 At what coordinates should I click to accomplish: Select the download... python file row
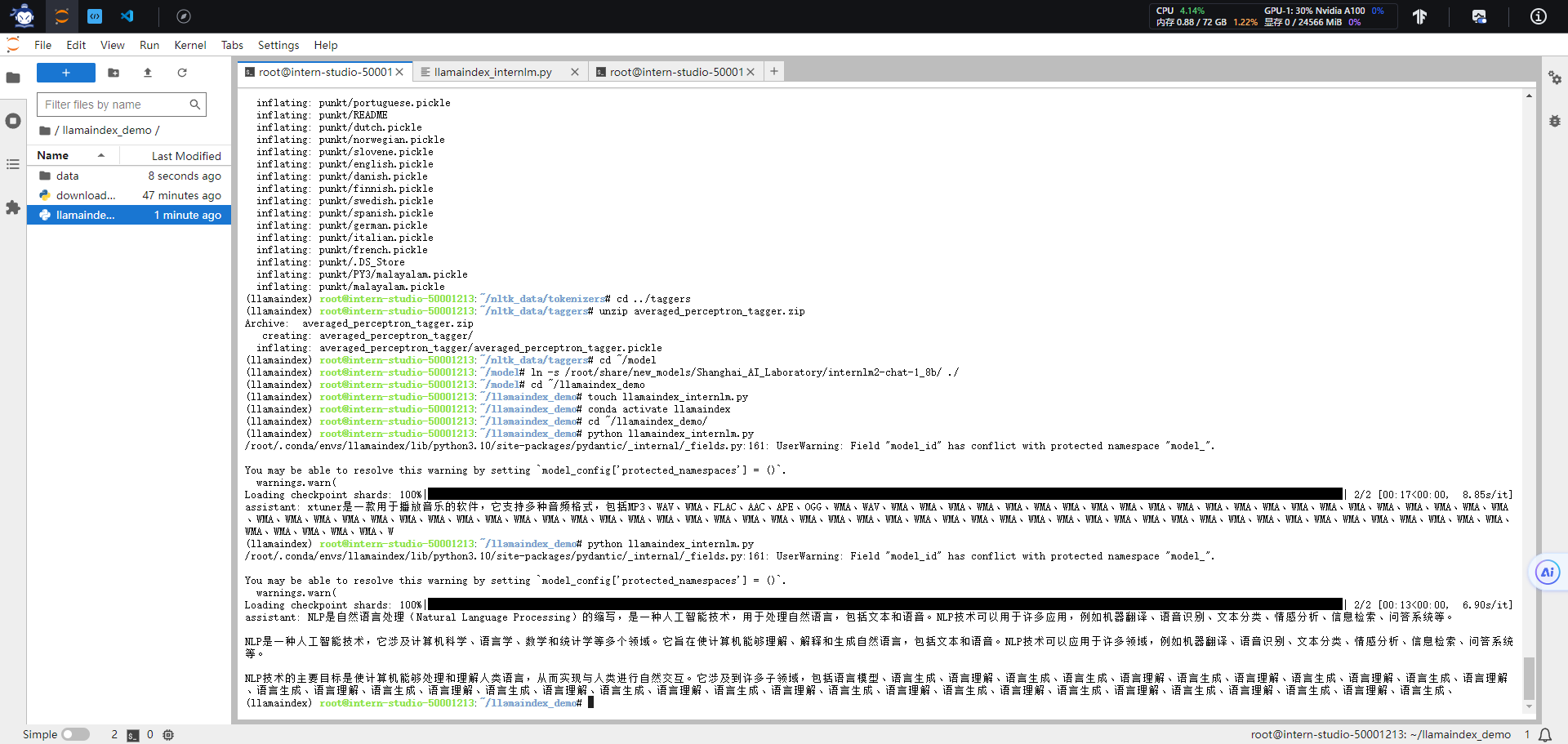129,195
